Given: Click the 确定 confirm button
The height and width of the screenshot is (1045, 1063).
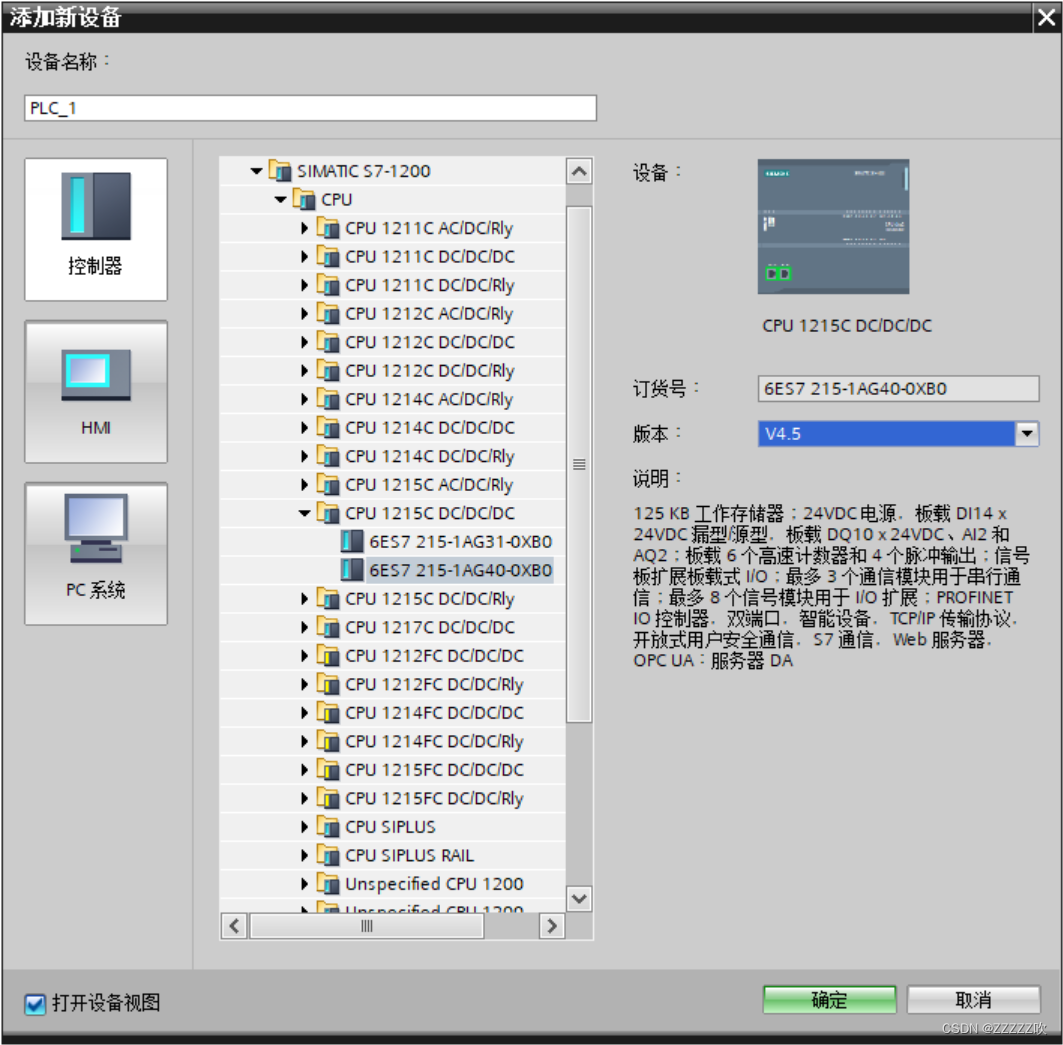Looking at the screenshot, I should point(829,1000).
